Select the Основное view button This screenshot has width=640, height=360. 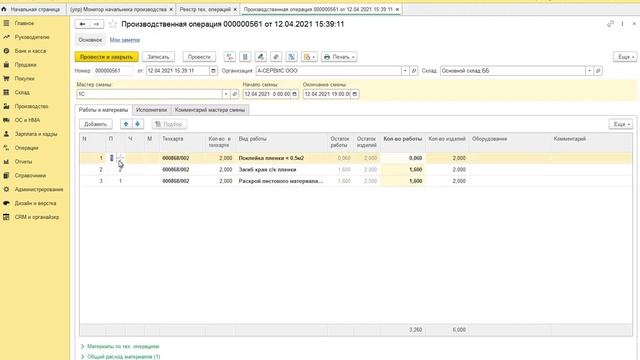(90, 40)
